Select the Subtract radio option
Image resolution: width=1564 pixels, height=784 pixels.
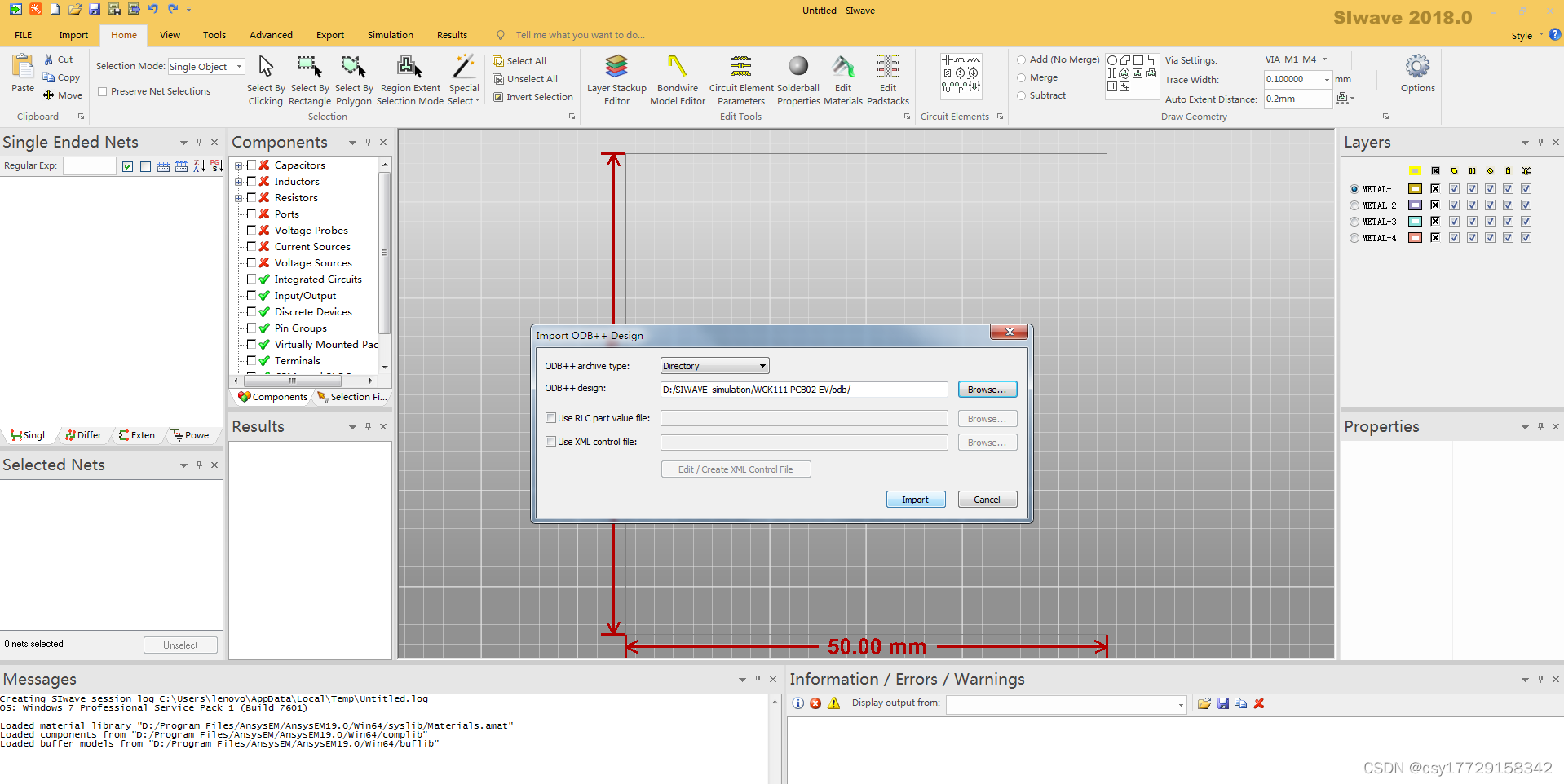tap(1021, 95)
